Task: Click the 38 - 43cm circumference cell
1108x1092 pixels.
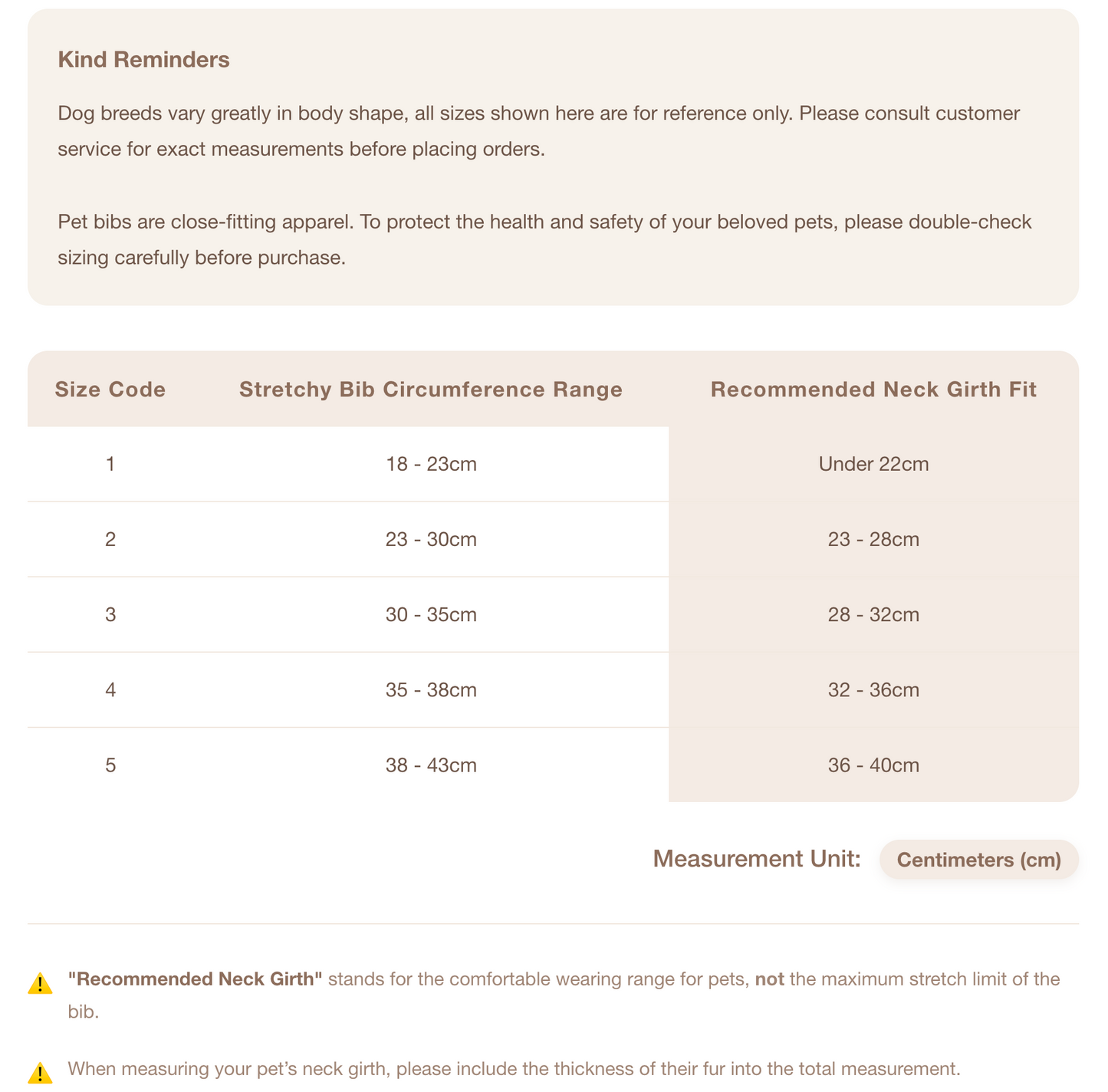Action: click(431, 765)
